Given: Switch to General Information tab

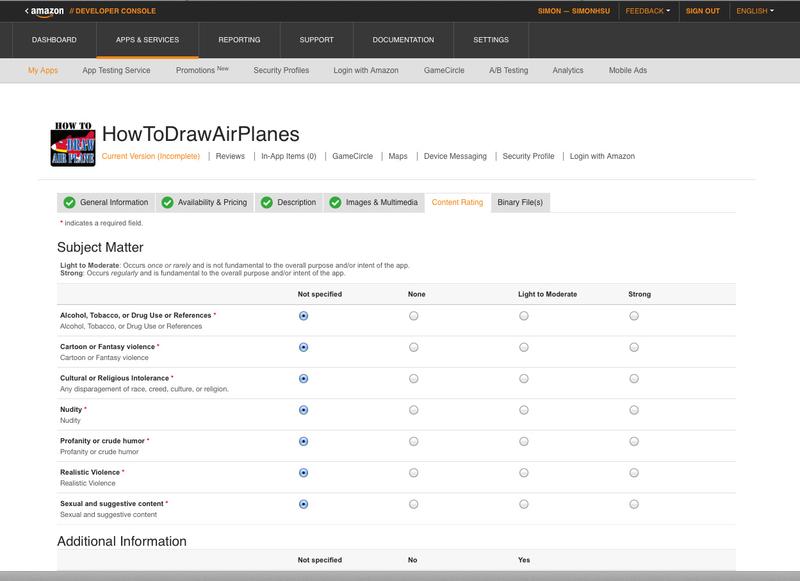Looking at the screenshot, I should (x=106, y=203).
